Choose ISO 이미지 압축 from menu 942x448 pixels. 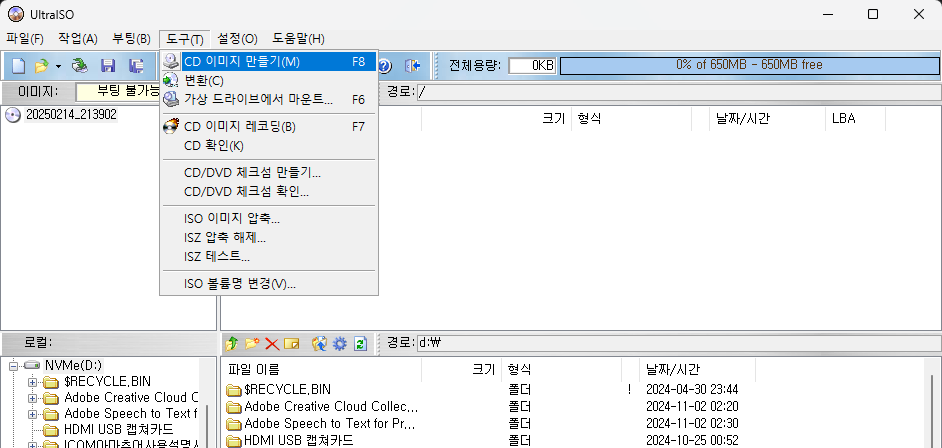point(231,218)
